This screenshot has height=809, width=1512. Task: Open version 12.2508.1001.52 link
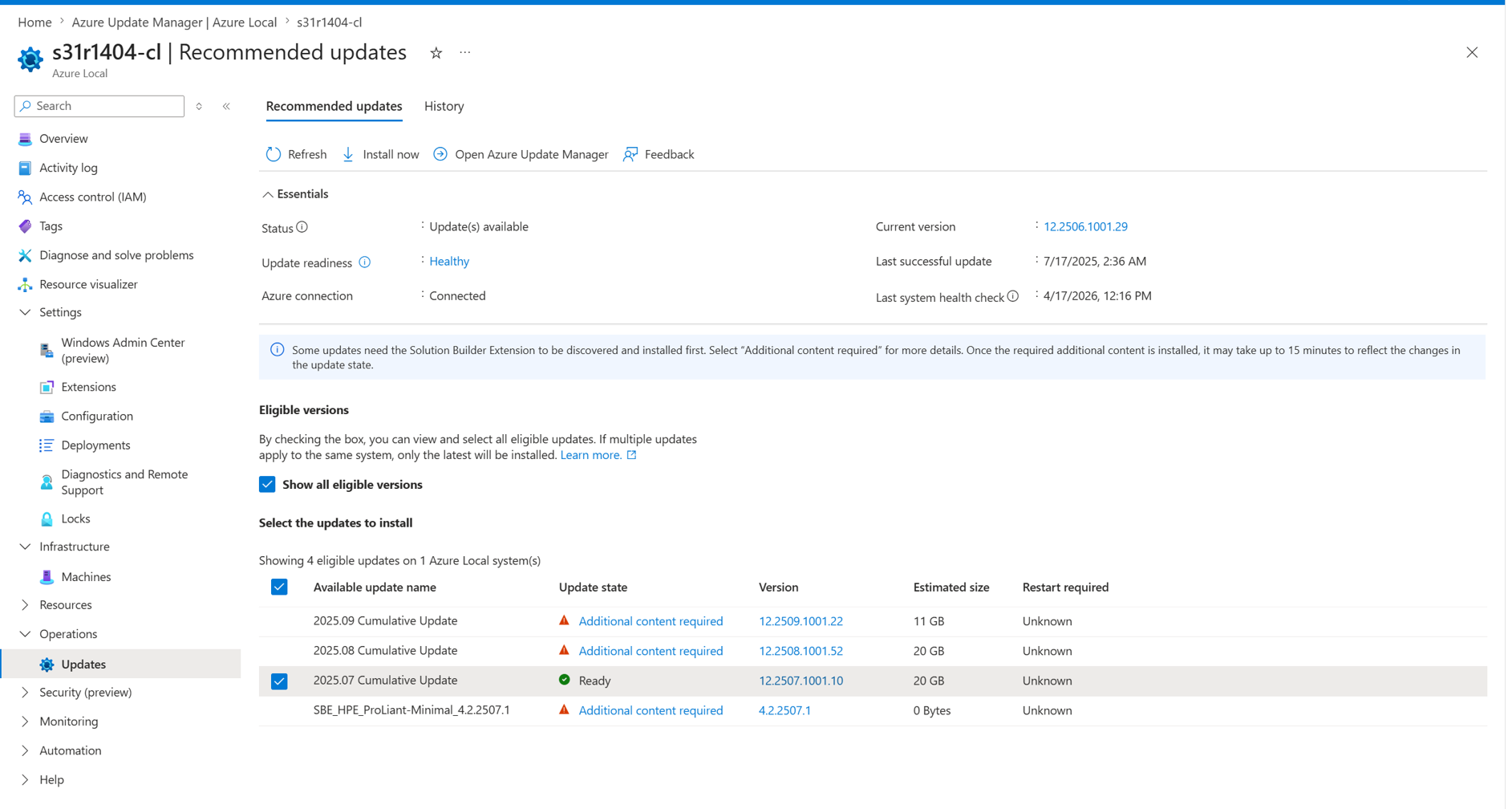[801, 651]
